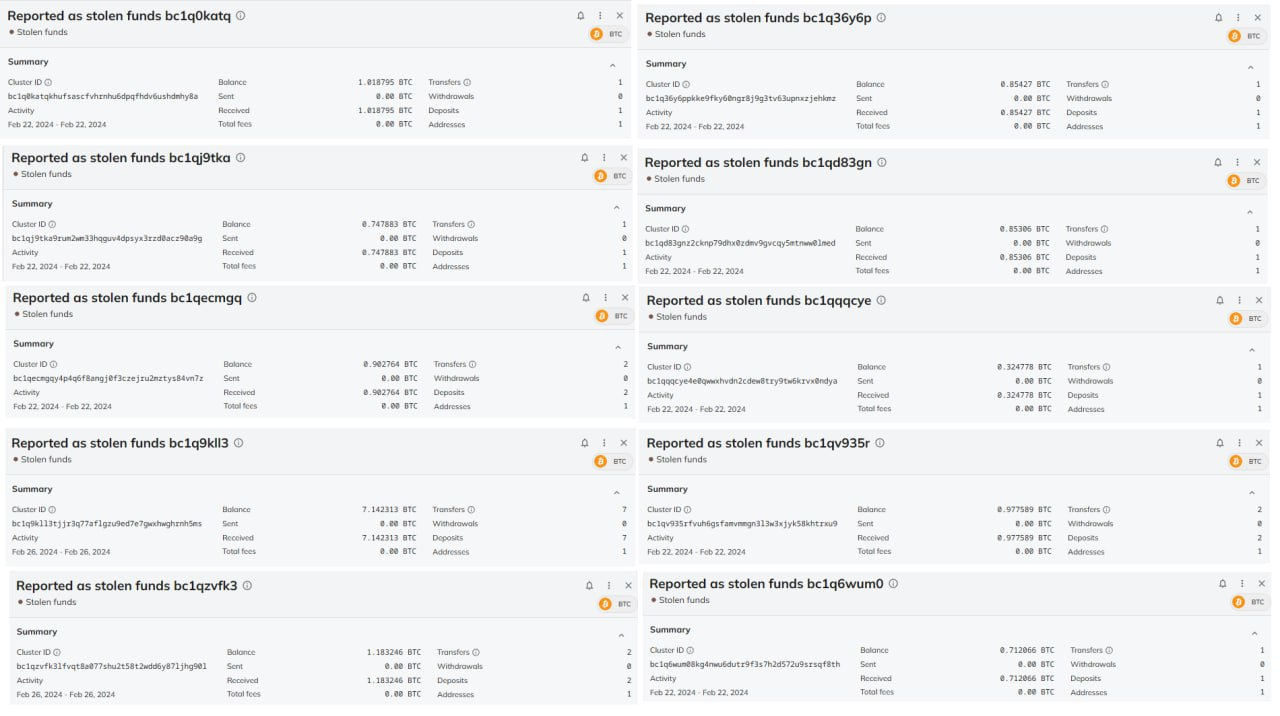
Task: Collapse Summary section of bc1qzvfk3 panel
Action: [621, 636]
